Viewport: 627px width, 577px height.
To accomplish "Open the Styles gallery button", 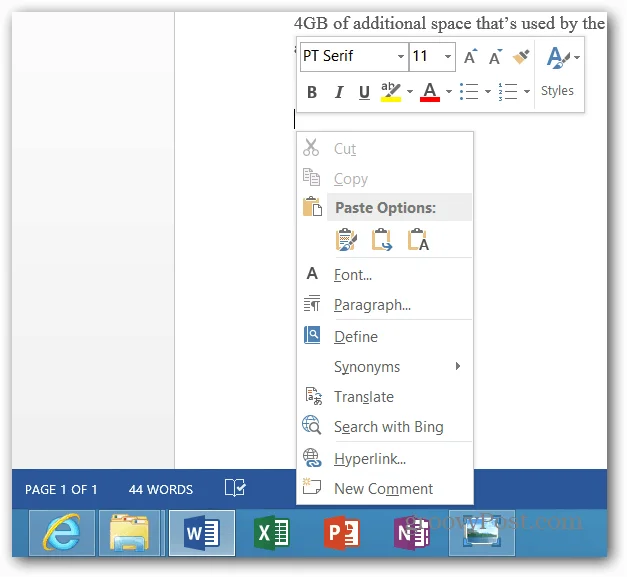I will pos(563,58).
